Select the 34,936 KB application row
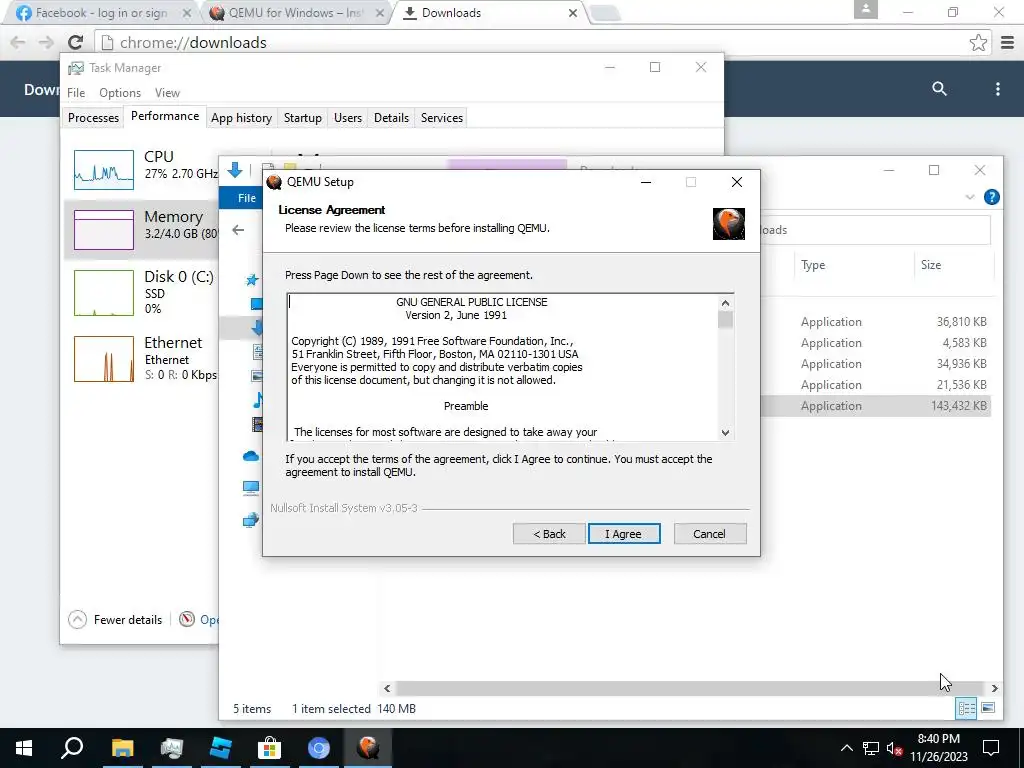 875,364
